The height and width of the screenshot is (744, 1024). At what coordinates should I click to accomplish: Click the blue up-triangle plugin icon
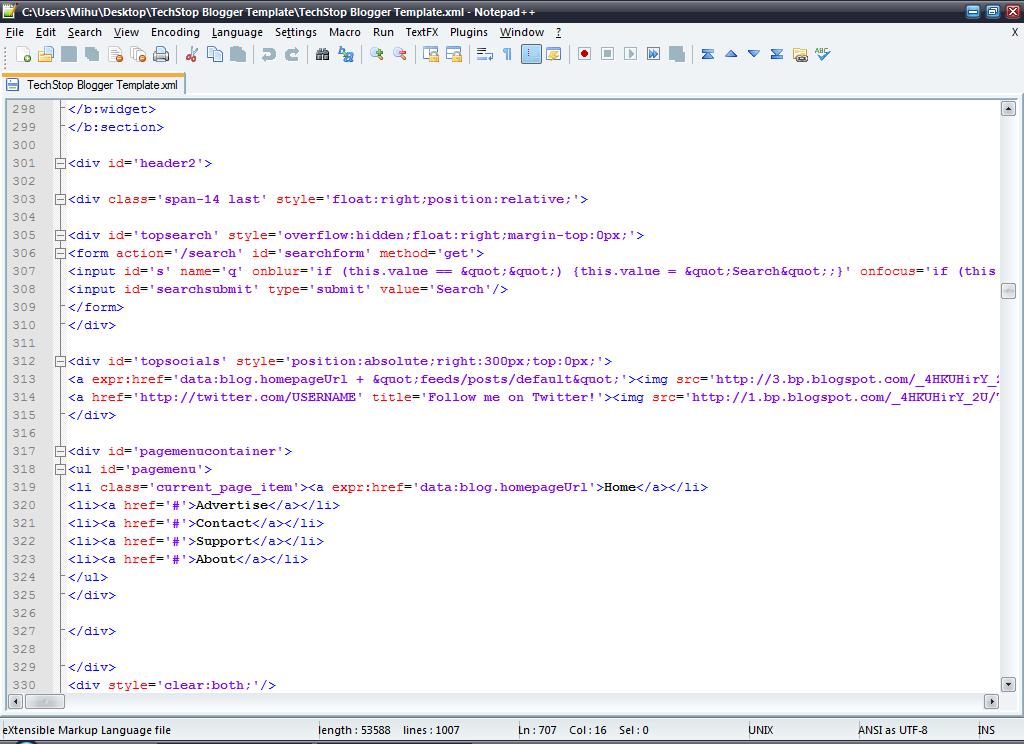731,55
